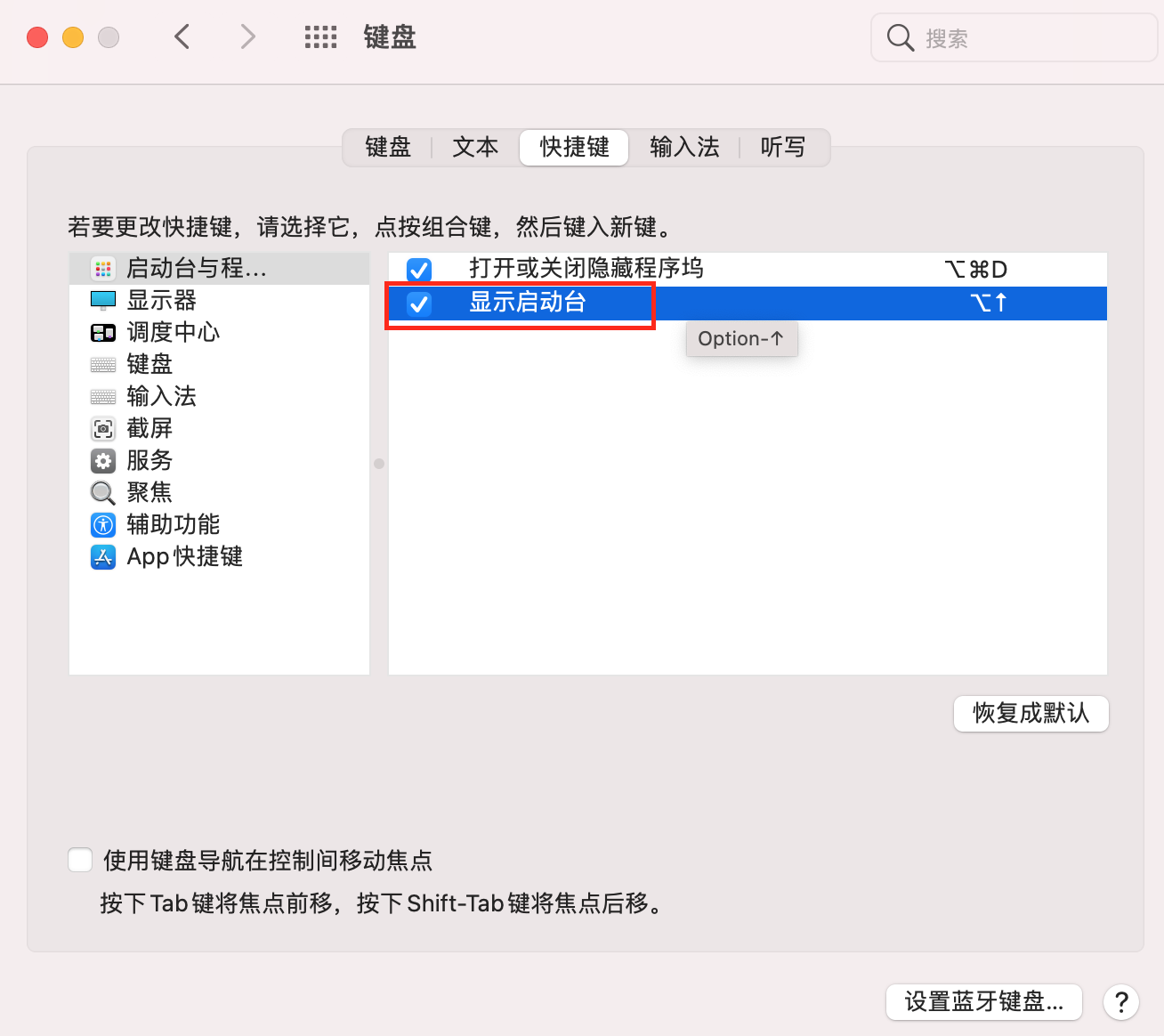The image size is (1164, 1036).
Task: Select the 辅助功能 category label
Action: click(173, 524)
